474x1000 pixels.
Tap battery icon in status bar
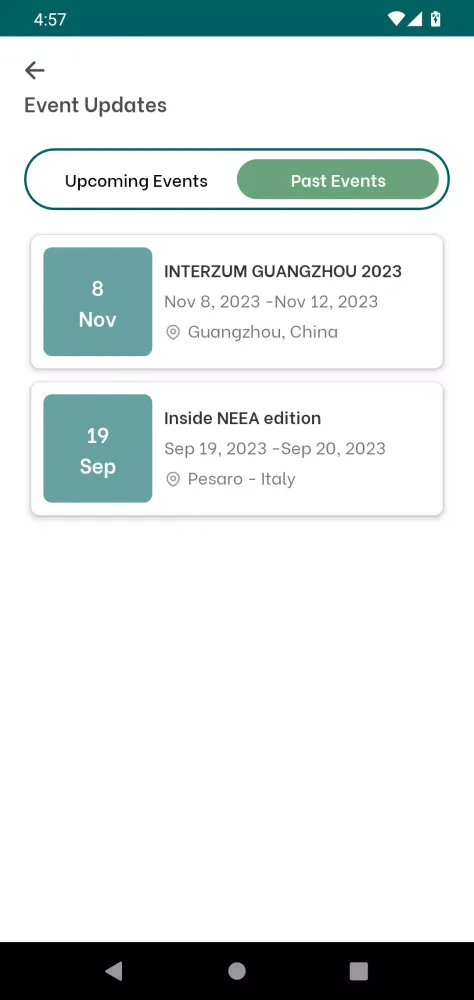click(x=436, y=19)
